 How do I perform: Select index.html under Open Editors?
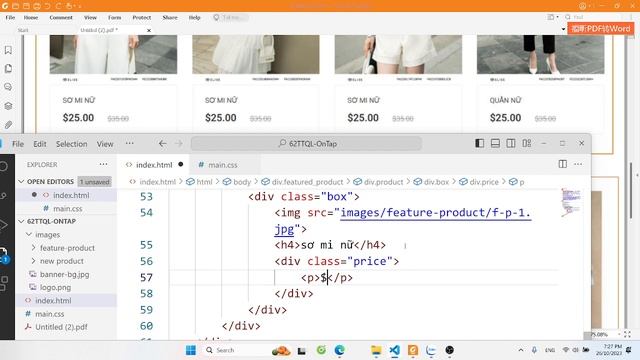tap(71, 195)
